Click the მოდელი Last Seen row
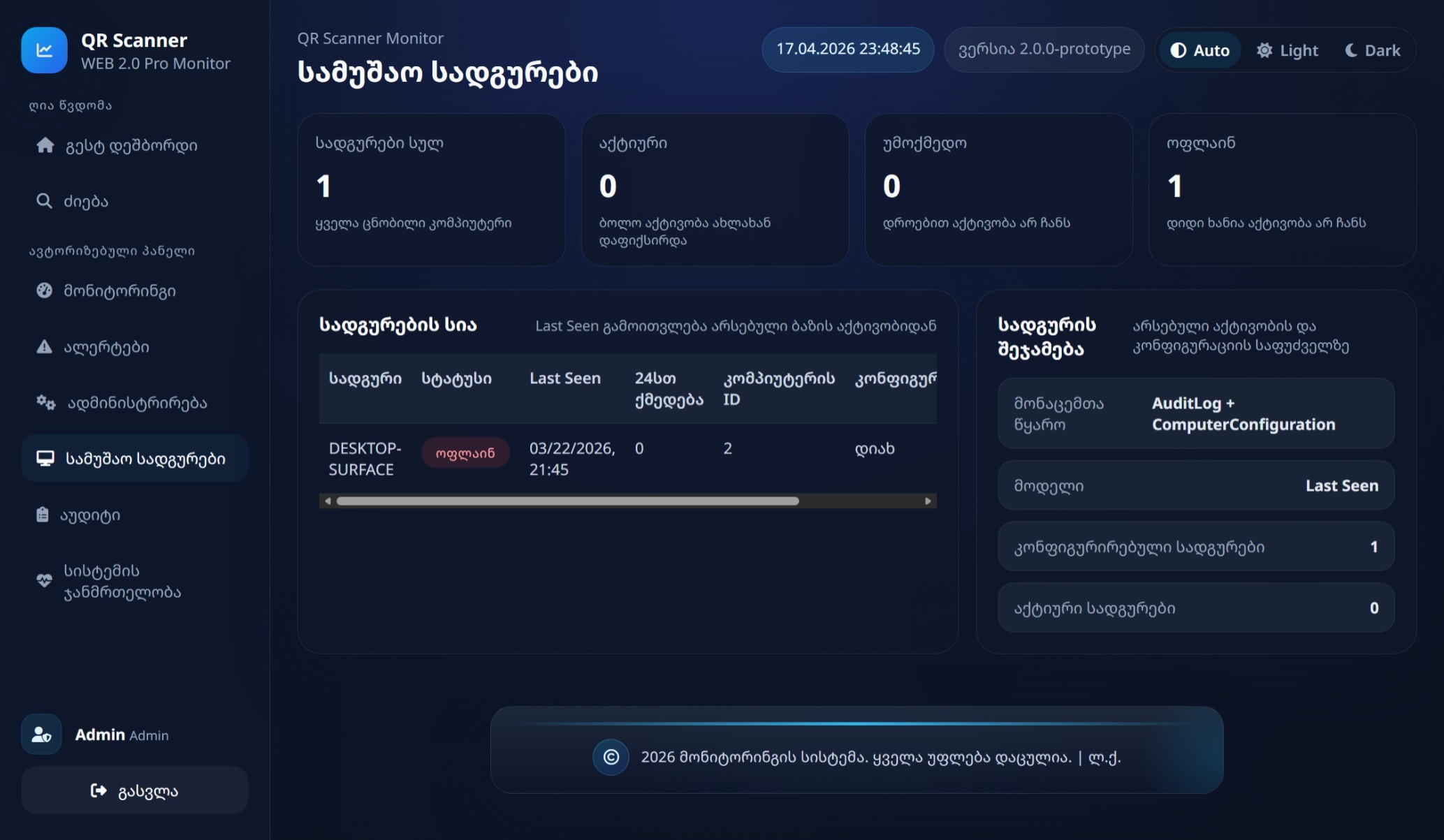This screenshot has width=1444, height=840. (x=1196, y=485)
